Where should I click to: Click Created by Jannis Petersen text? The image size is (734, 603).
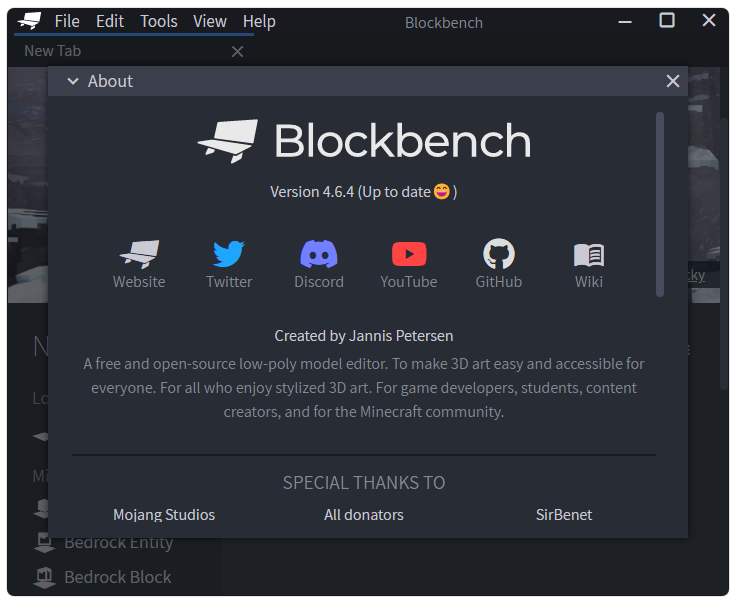click(364, 336)
